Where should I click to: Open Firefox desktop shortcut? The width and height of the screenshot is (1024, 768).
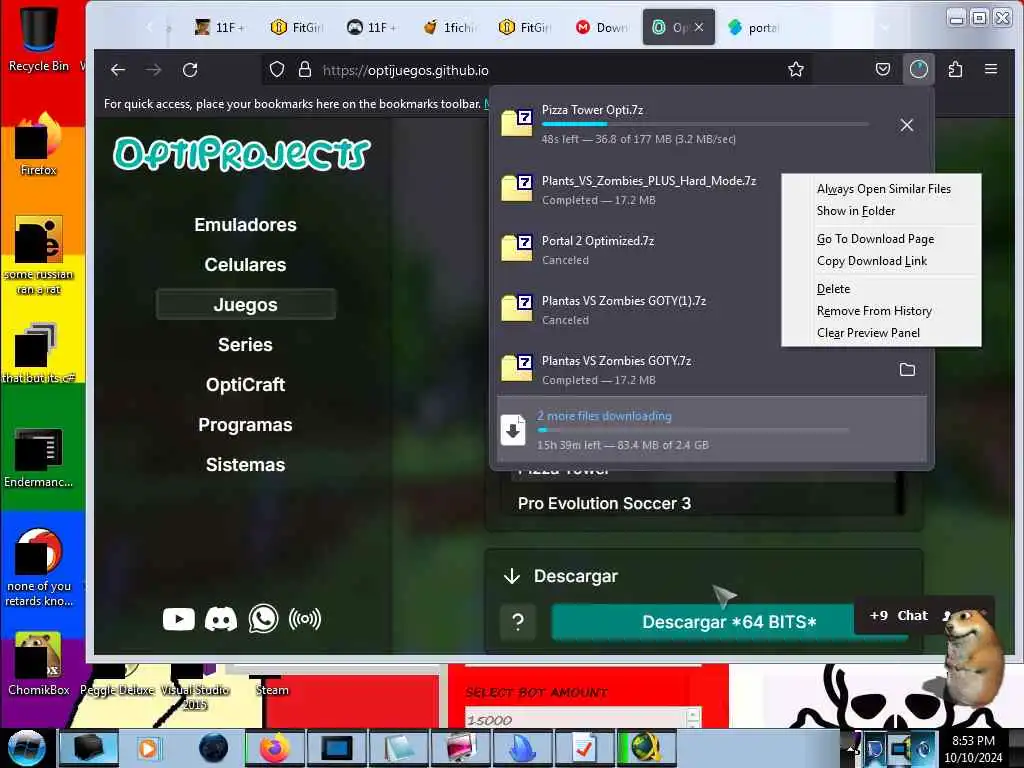coord(38,144)
